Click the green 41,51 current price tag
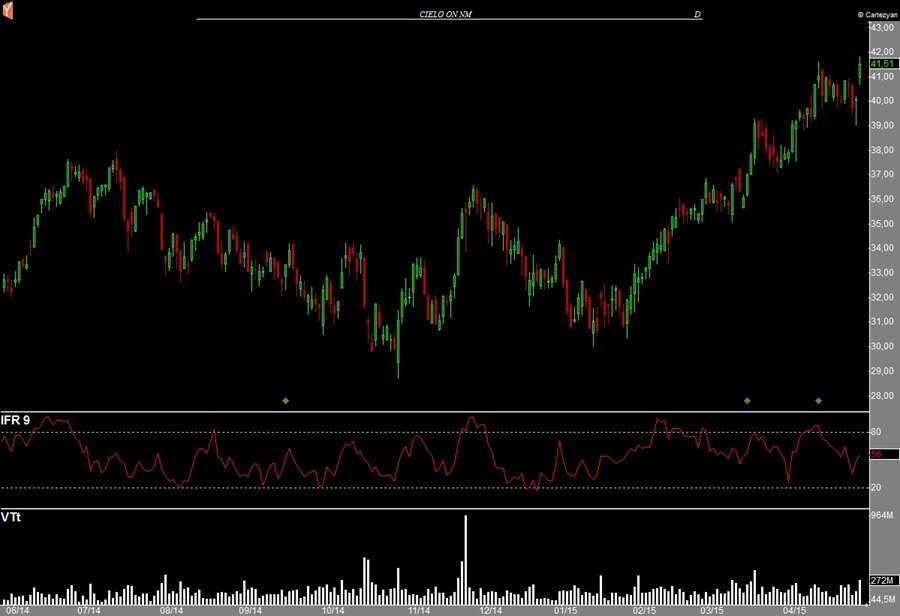 tap(881, 64)
